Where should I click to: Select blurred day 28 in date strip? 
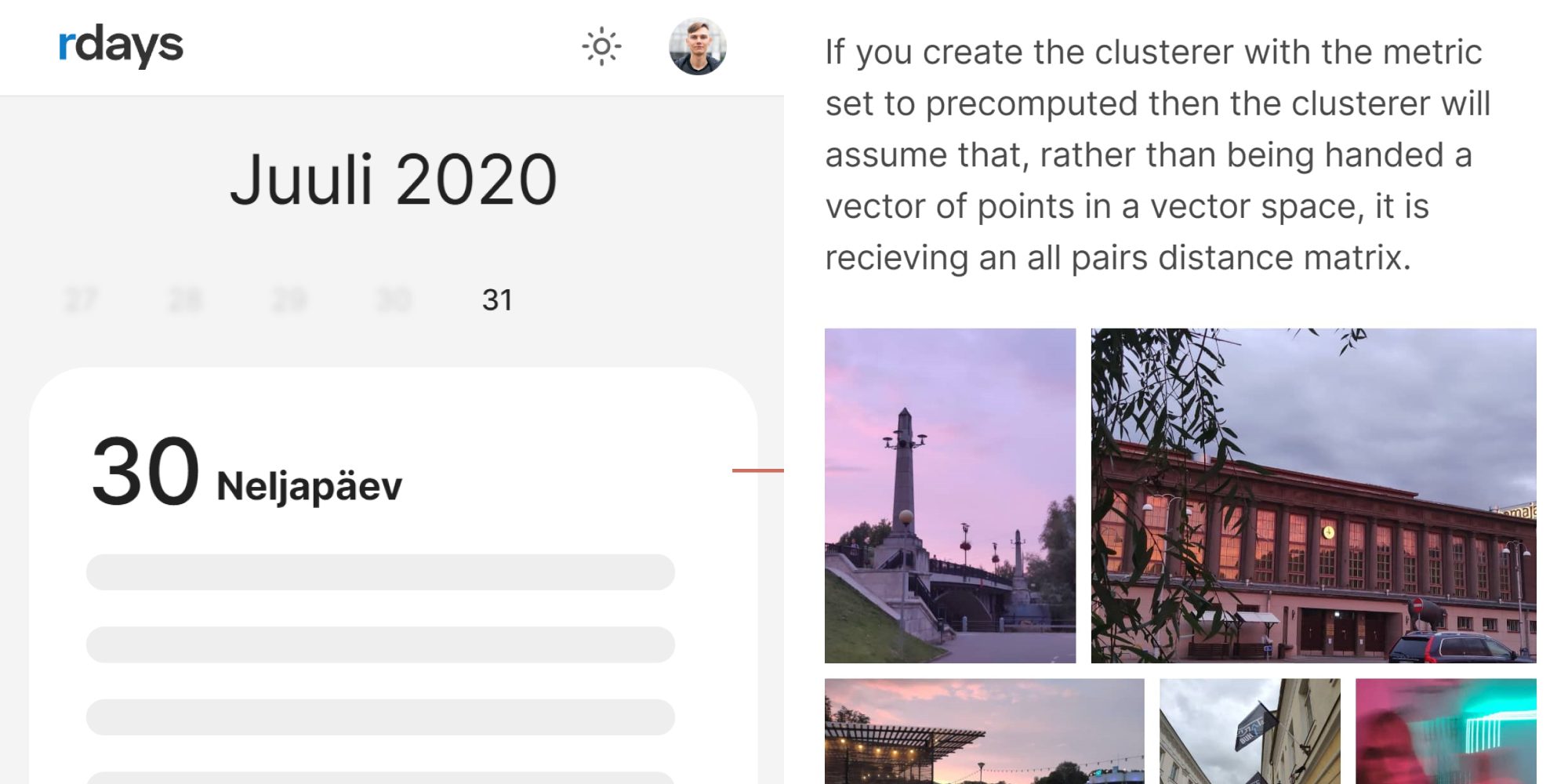click(186, 299)
